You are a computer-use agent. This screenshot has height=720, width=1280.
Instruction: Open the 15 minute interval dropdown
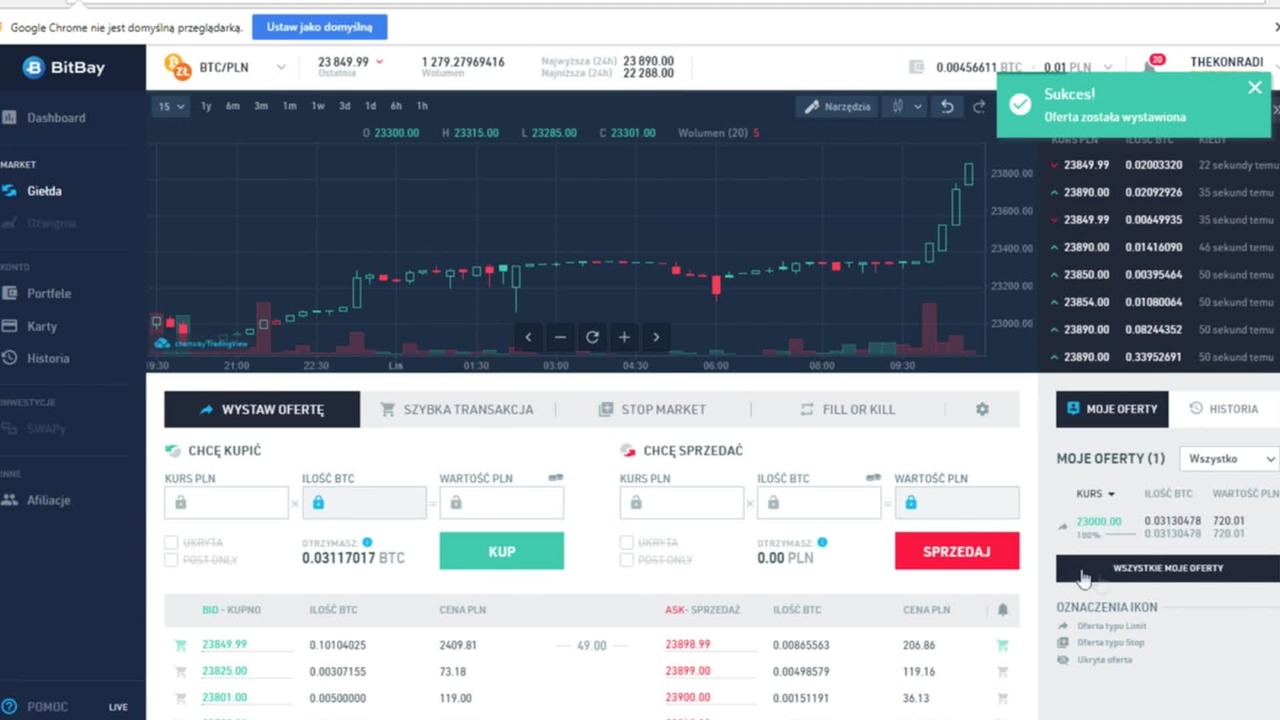coord(171,106)
